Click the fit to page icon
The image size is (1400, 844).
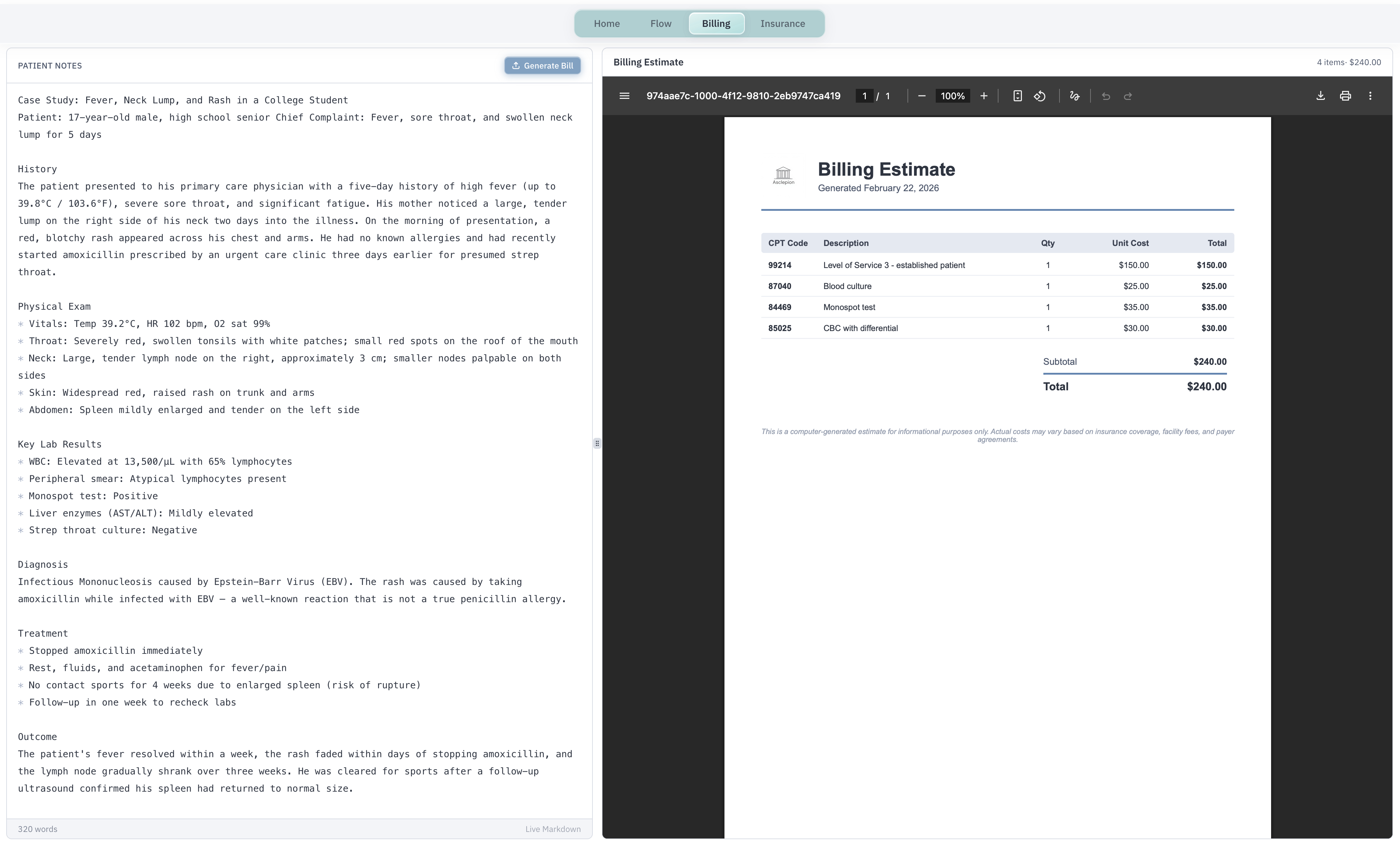pos(1017,96)
